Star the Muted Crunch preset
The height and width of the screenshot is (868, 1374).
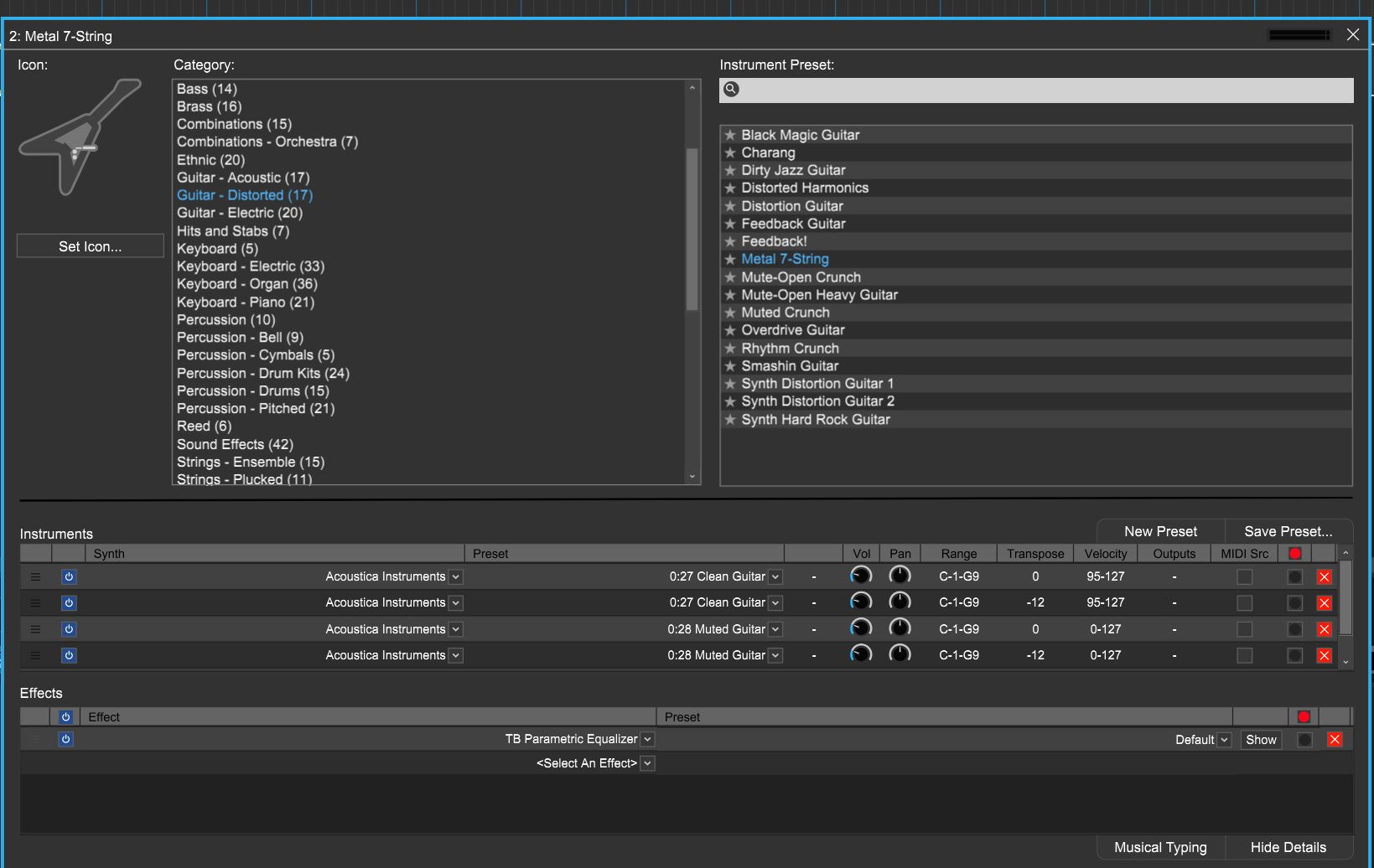click(730, 313)
